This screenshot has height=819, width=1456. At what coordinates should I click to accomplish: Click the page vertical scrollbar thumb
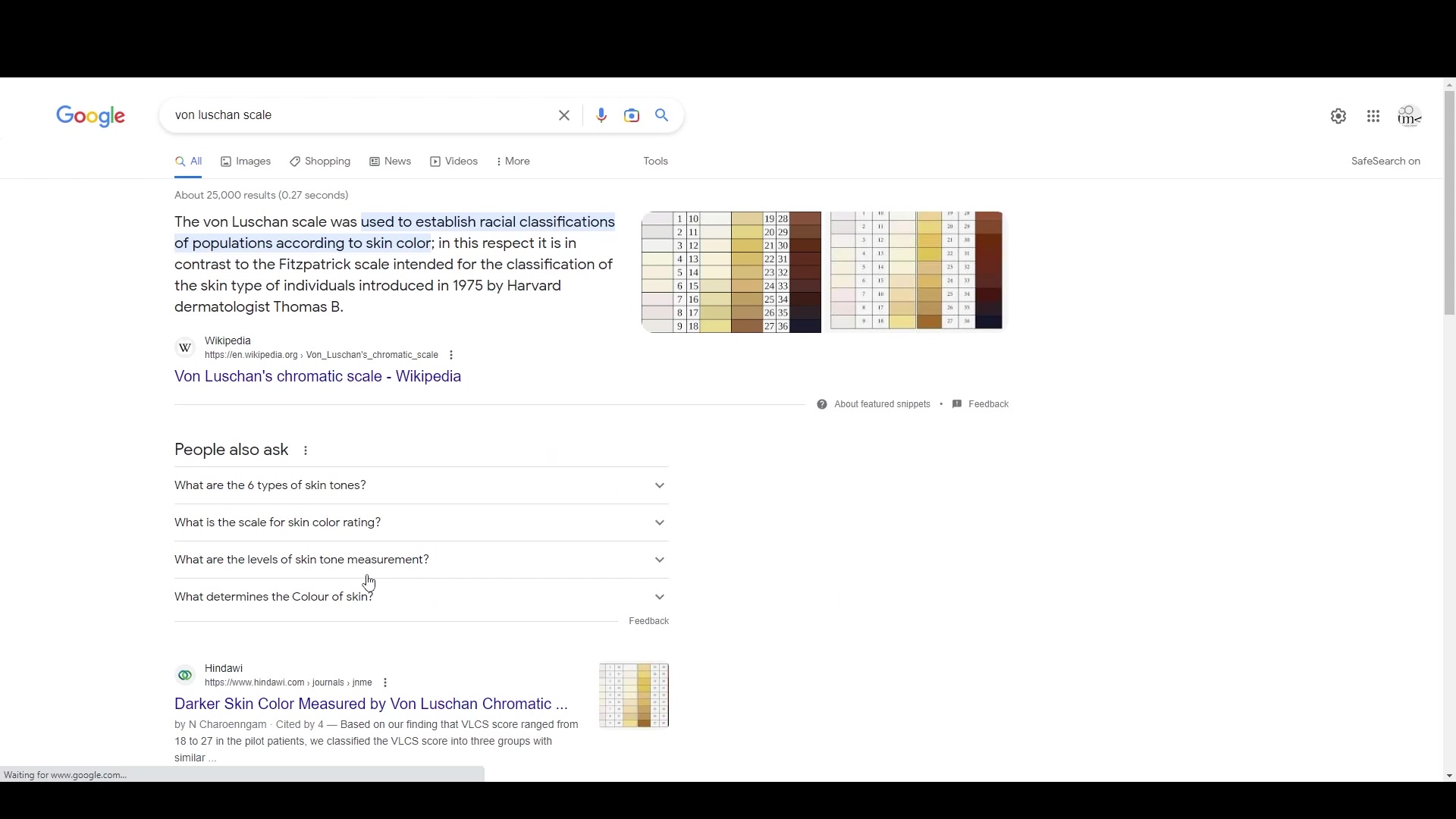pos(1449,202)
